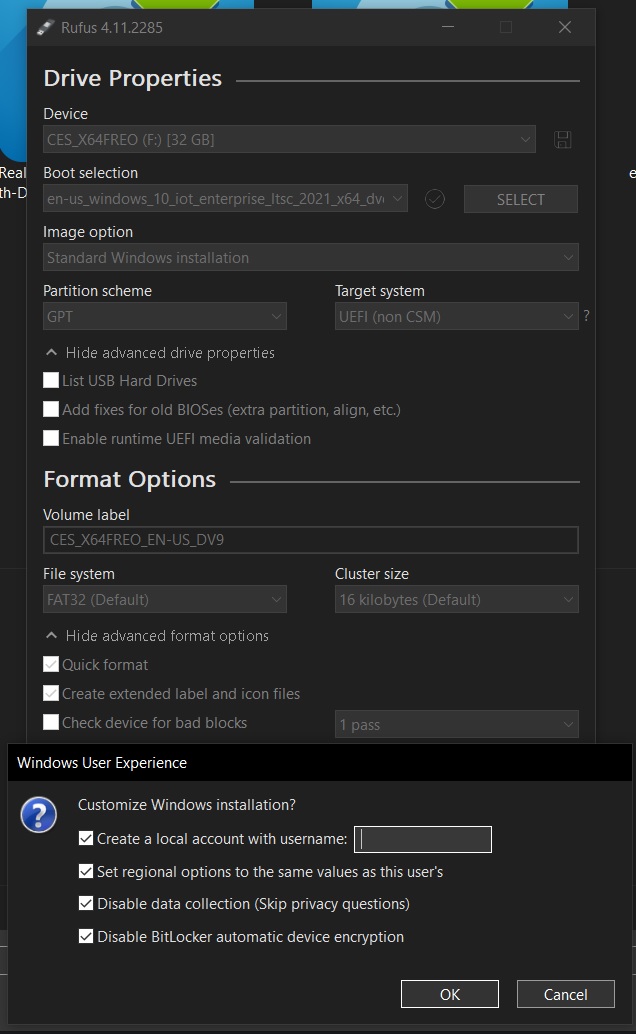The image size is (636, 1034).
Task: Open the Boot selection dropdown
Action: point(225,198)
